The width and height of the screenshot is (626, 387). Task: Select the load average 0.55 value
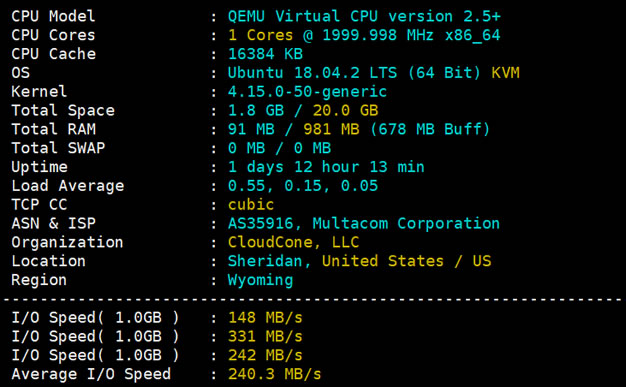coord(246,186)
